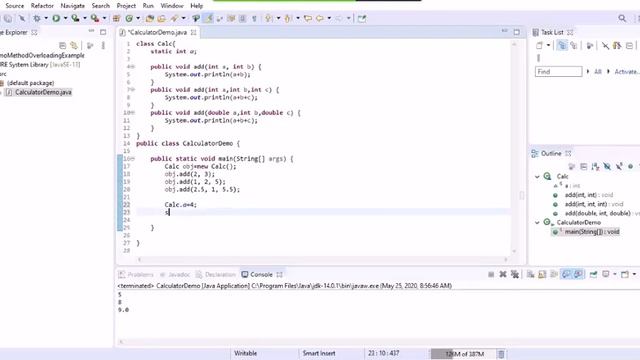The width and height of the screenshot is (640, 360).
Task: Click the New Java Class icon
Action: coord(129,18)
